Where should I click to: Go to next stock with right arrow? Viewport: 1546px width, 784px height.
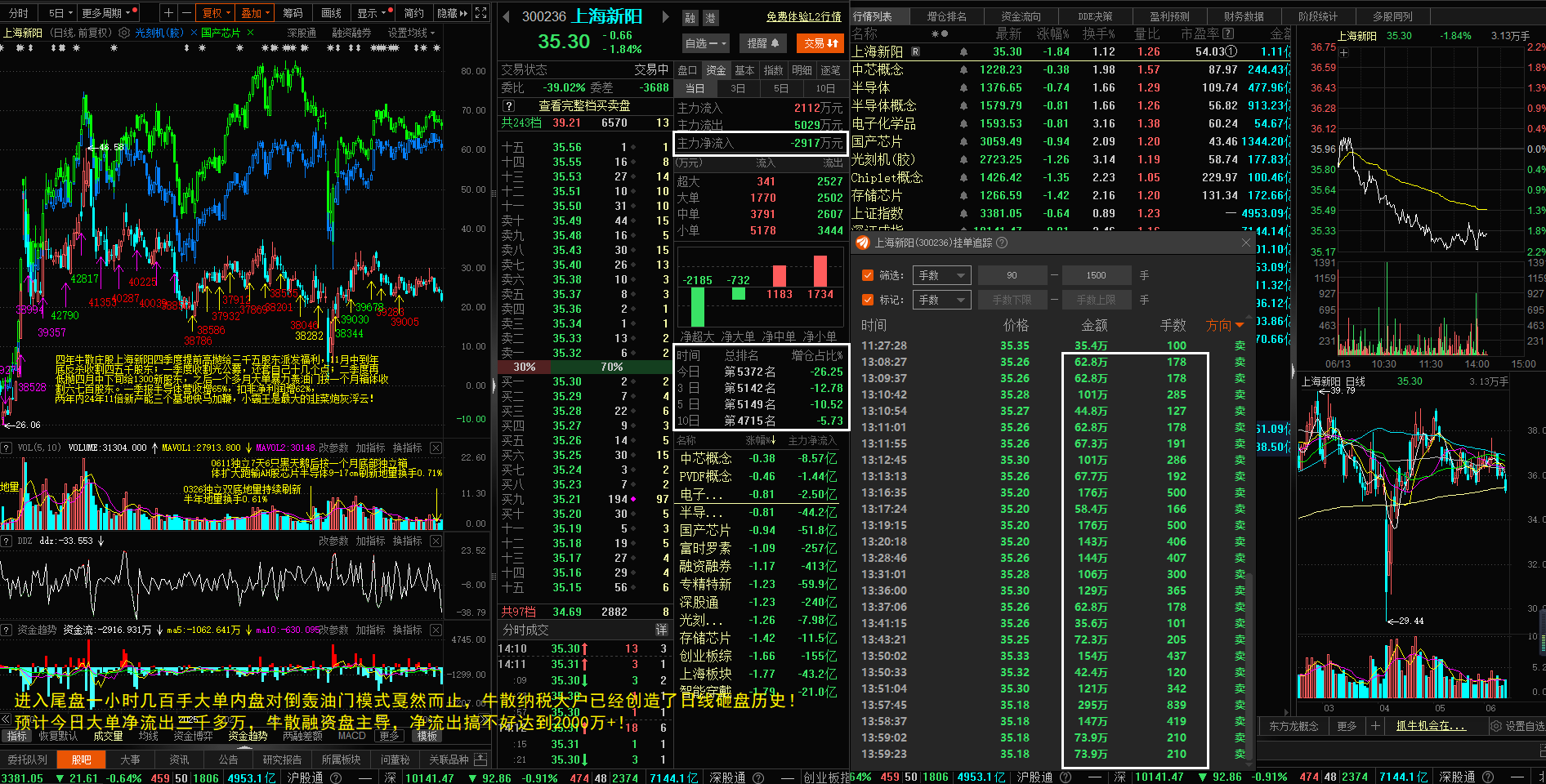coord(665,16)
